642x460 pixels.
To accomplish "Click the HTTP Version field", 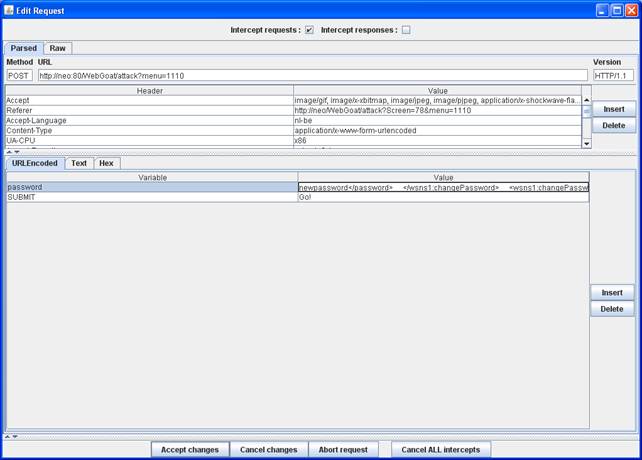I will coord(612,75).
